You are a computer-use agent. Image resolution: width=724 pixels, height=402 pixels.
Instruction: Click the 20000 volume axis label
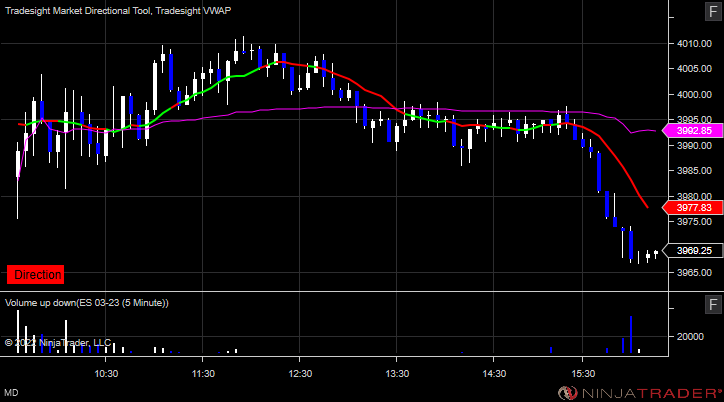(690, 336)
